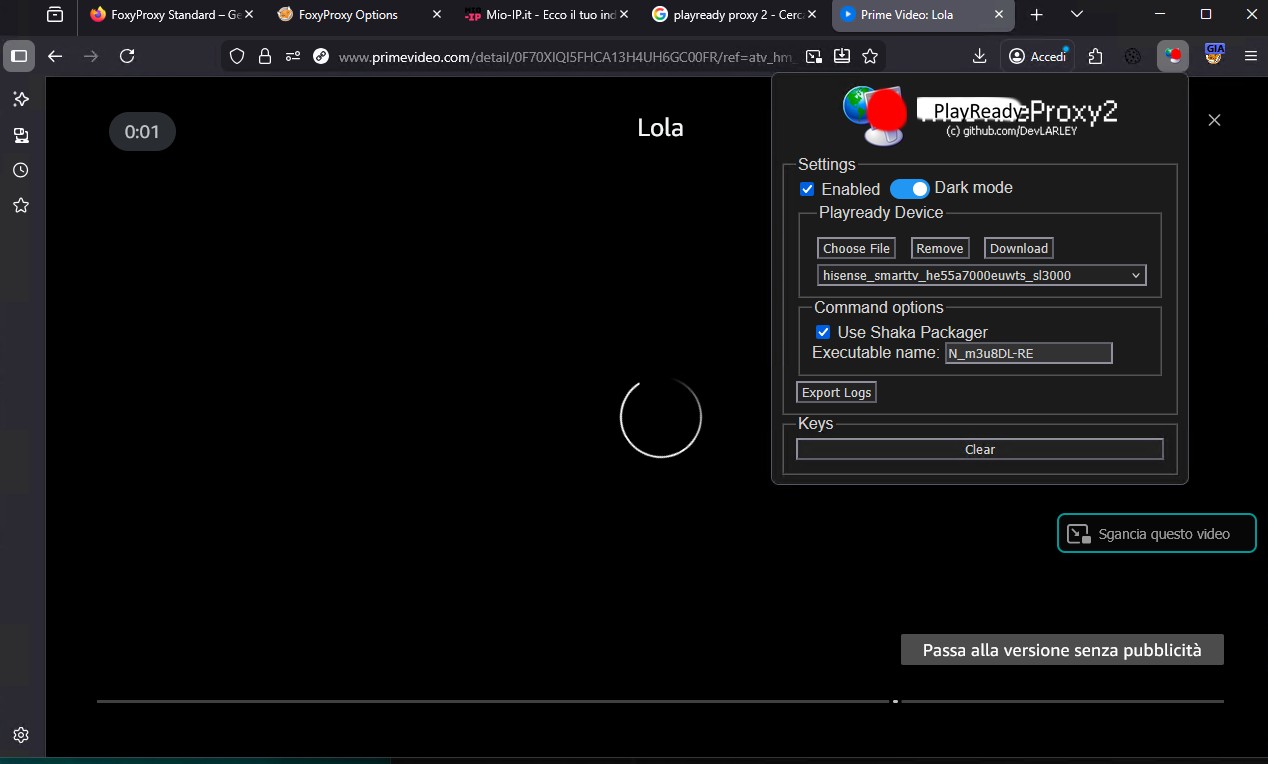
Task: Go back to the previous page
Action: tap(55, 56)
